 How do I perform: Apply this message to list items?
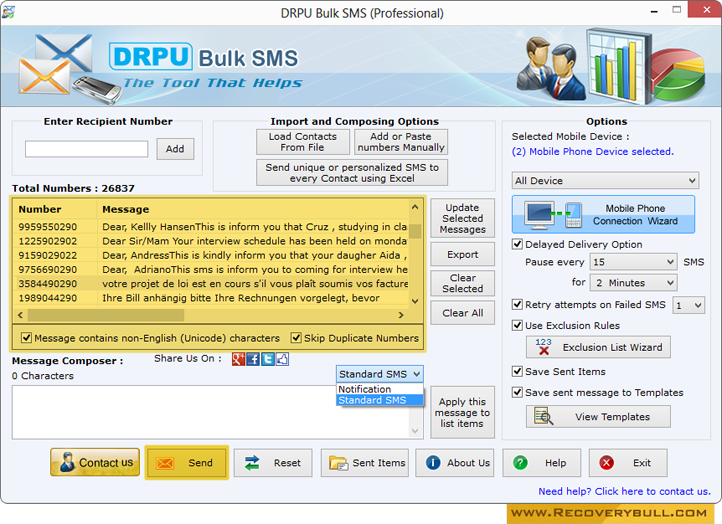462,413
